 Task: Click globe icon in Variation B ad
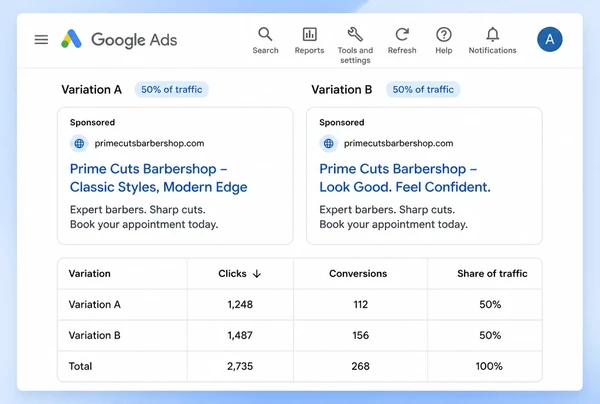pos(329,143)
